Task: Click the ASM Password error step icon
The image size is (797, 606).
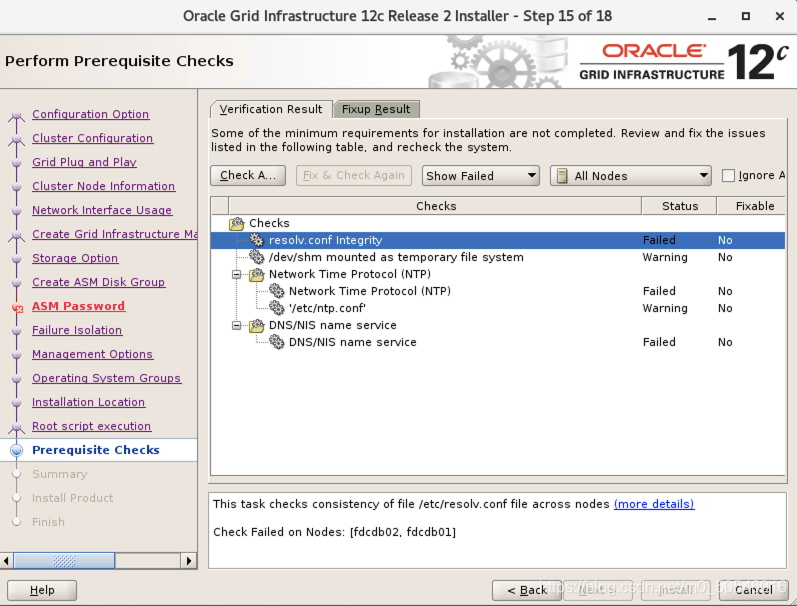Action: [x=17, y=307]
